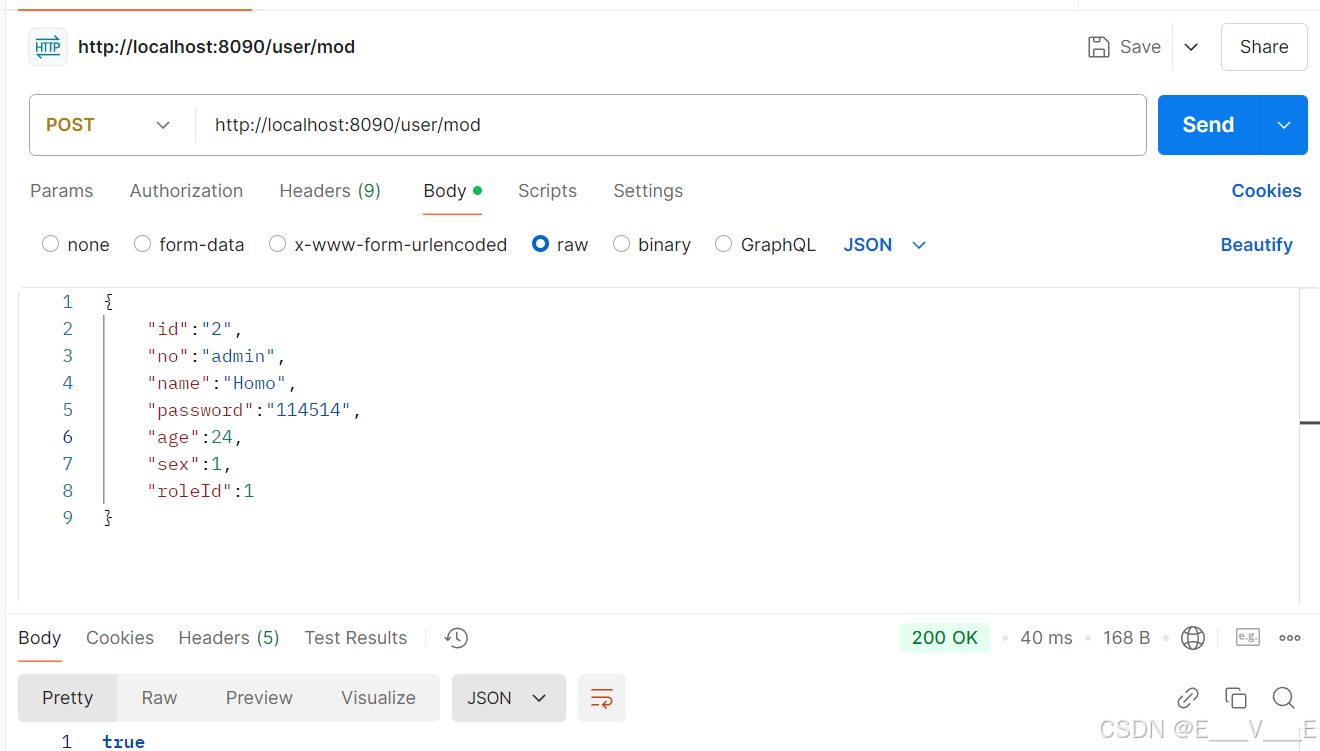Screen dimensions: 1320x751
Task: Select the GraphQL body radio button
Action: coord(723,244)
